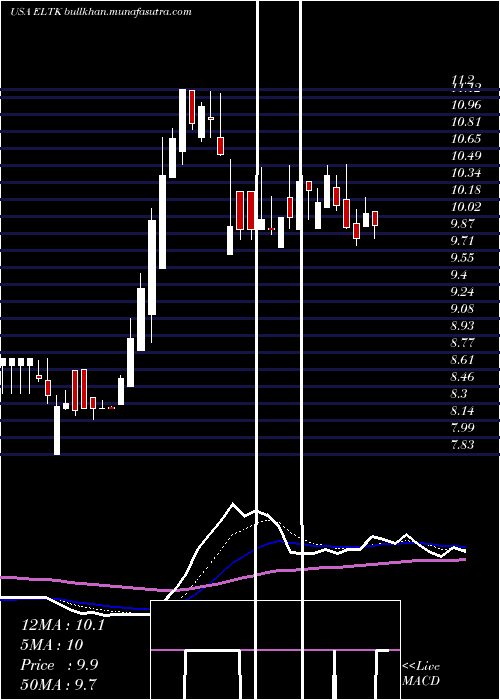The width and height of the screenshot is (500, 700).
Task: Click the 'USA ELTK bullkhan.munafasutra.com' title text
Action: 101,12
